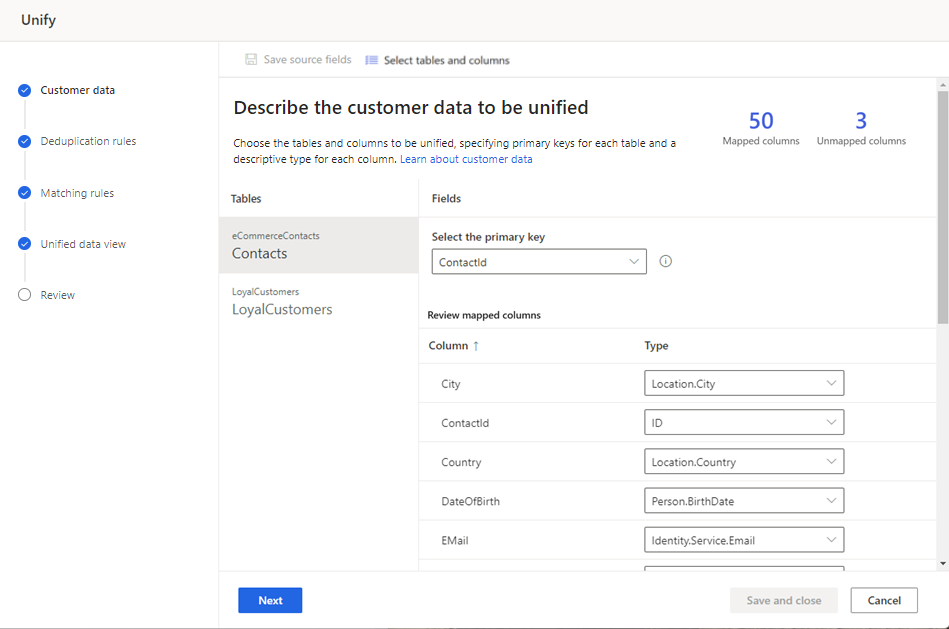Expand the Location.City type dropdown

tap(744, 383)
